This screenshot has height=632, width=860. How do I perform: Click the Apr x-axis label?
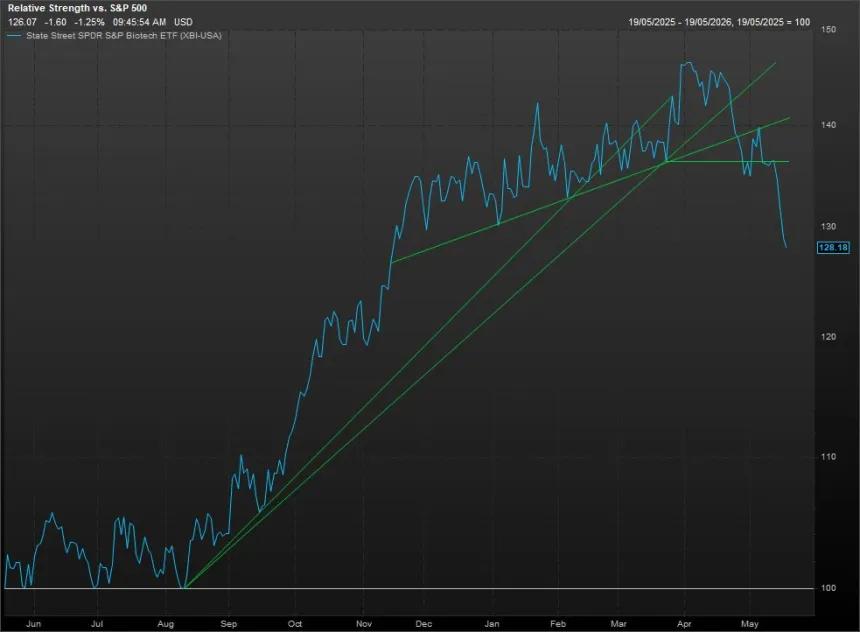coord(684,624)
